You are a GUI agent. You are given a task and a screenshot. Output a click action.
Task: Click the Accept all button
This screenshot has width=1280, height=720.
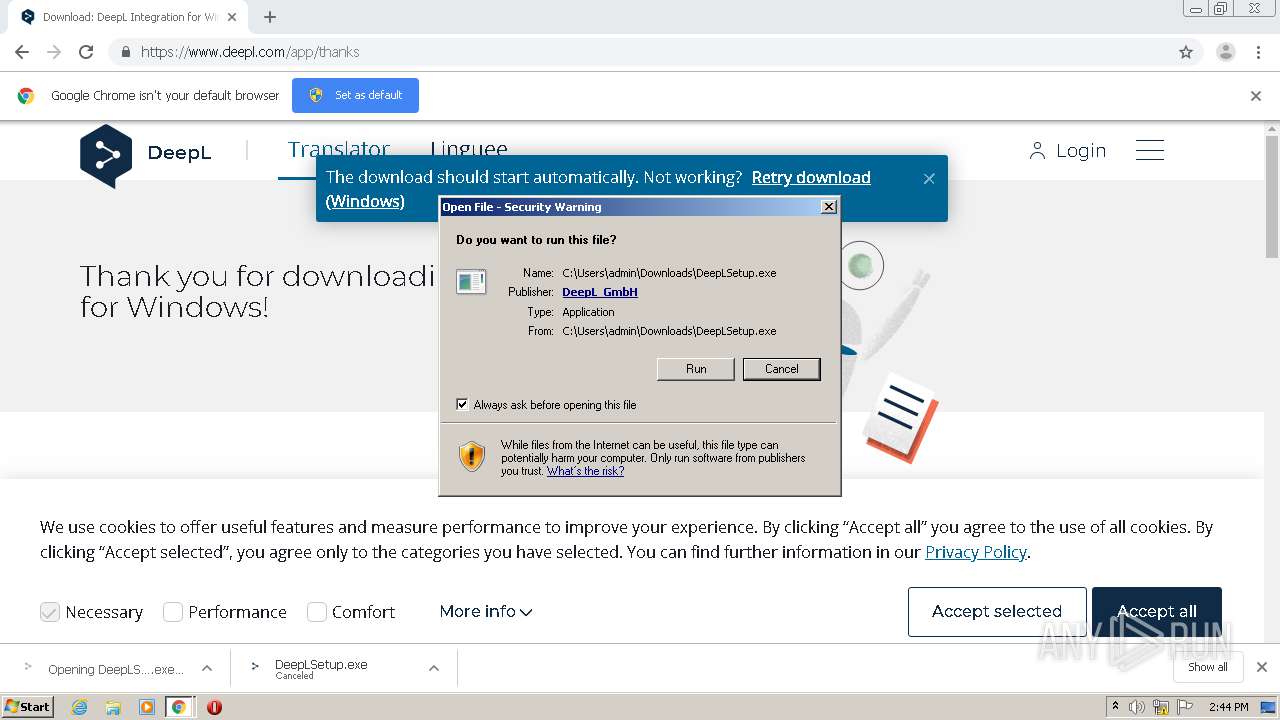click(1157, 611)
